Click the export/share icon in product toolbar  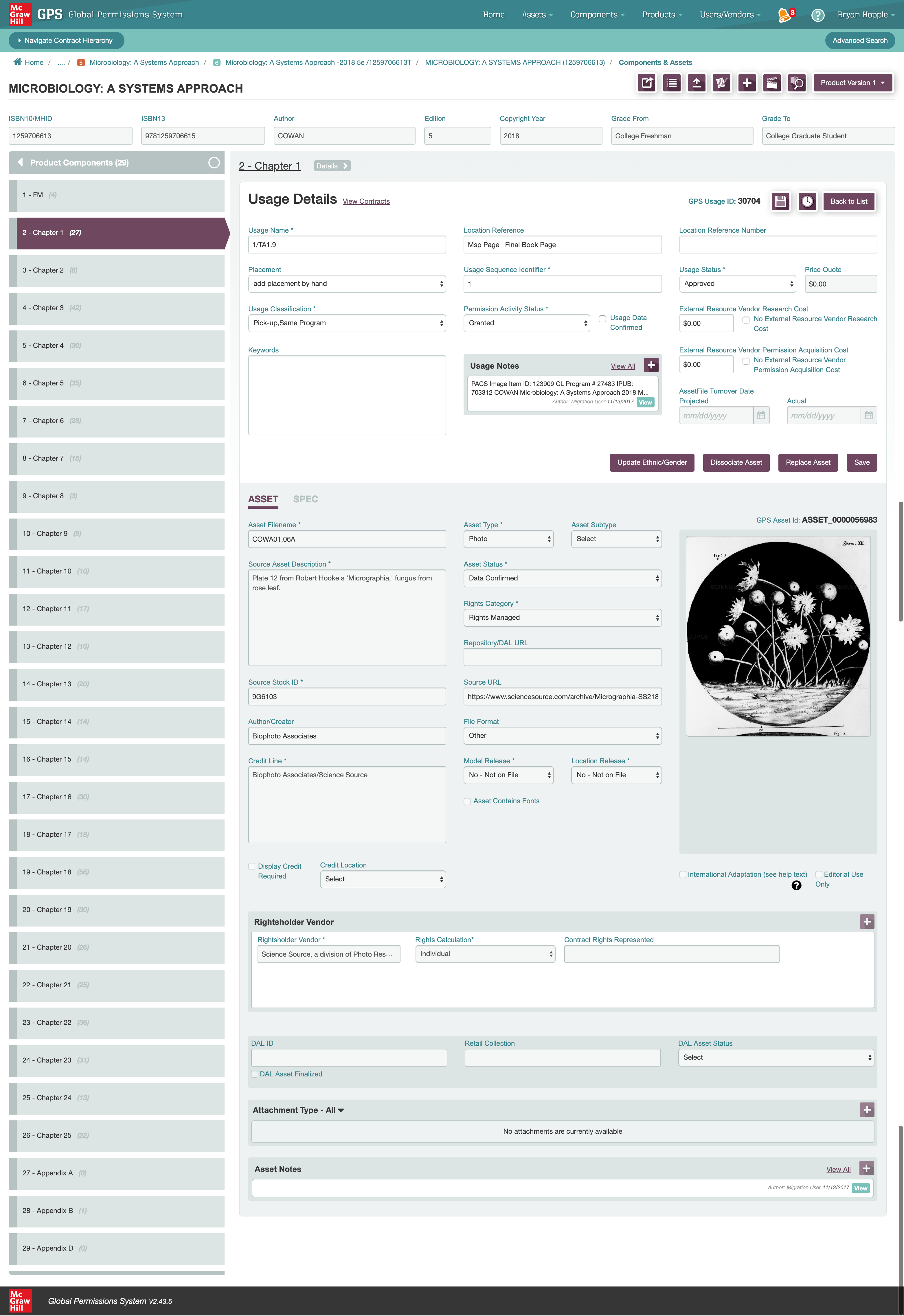647,83
